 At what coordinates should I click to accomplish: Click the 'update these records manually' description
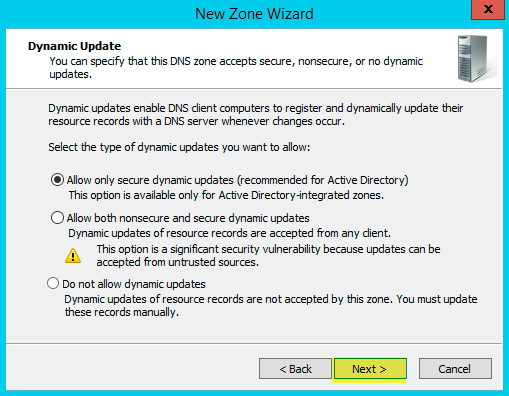coord(271,306)
